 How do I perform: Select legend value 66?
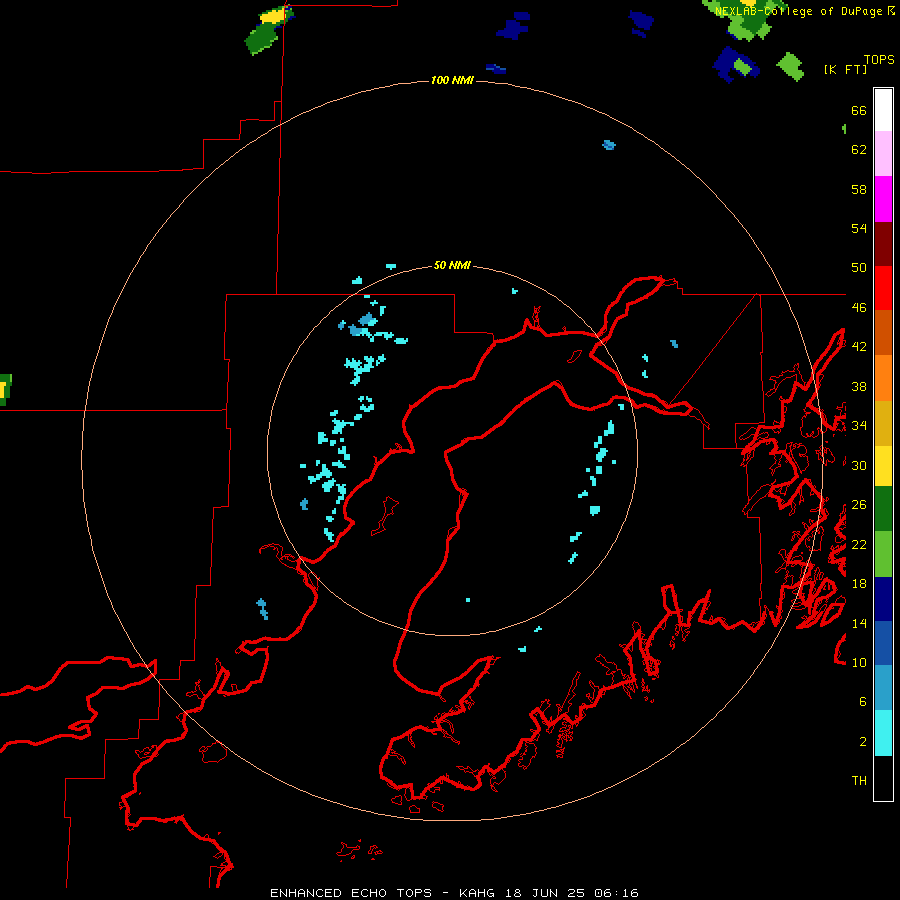point(859,110)
